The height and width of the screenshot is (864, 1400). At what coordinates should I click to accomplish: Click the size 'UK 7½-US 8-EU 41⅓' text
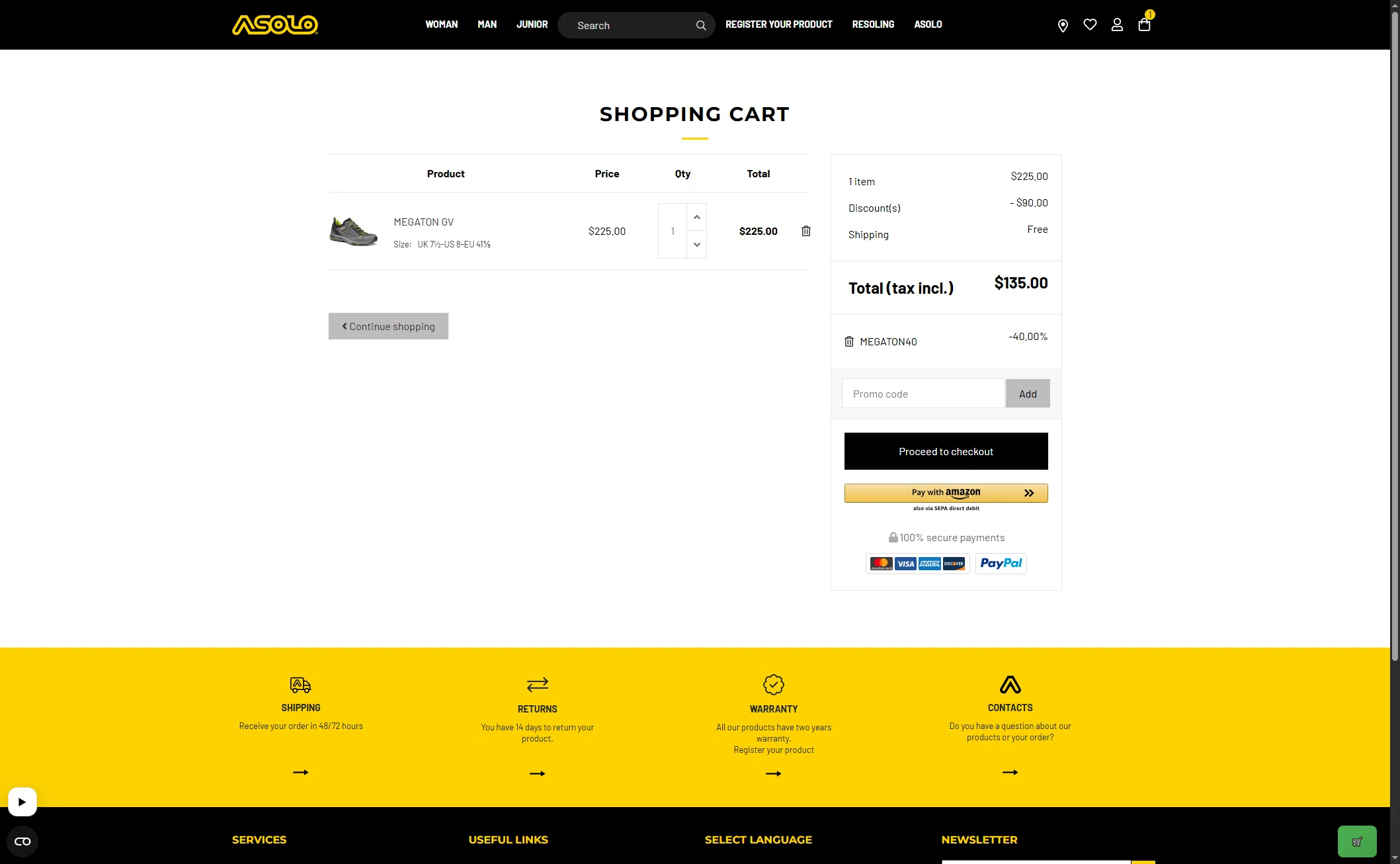tap(454, 245)
